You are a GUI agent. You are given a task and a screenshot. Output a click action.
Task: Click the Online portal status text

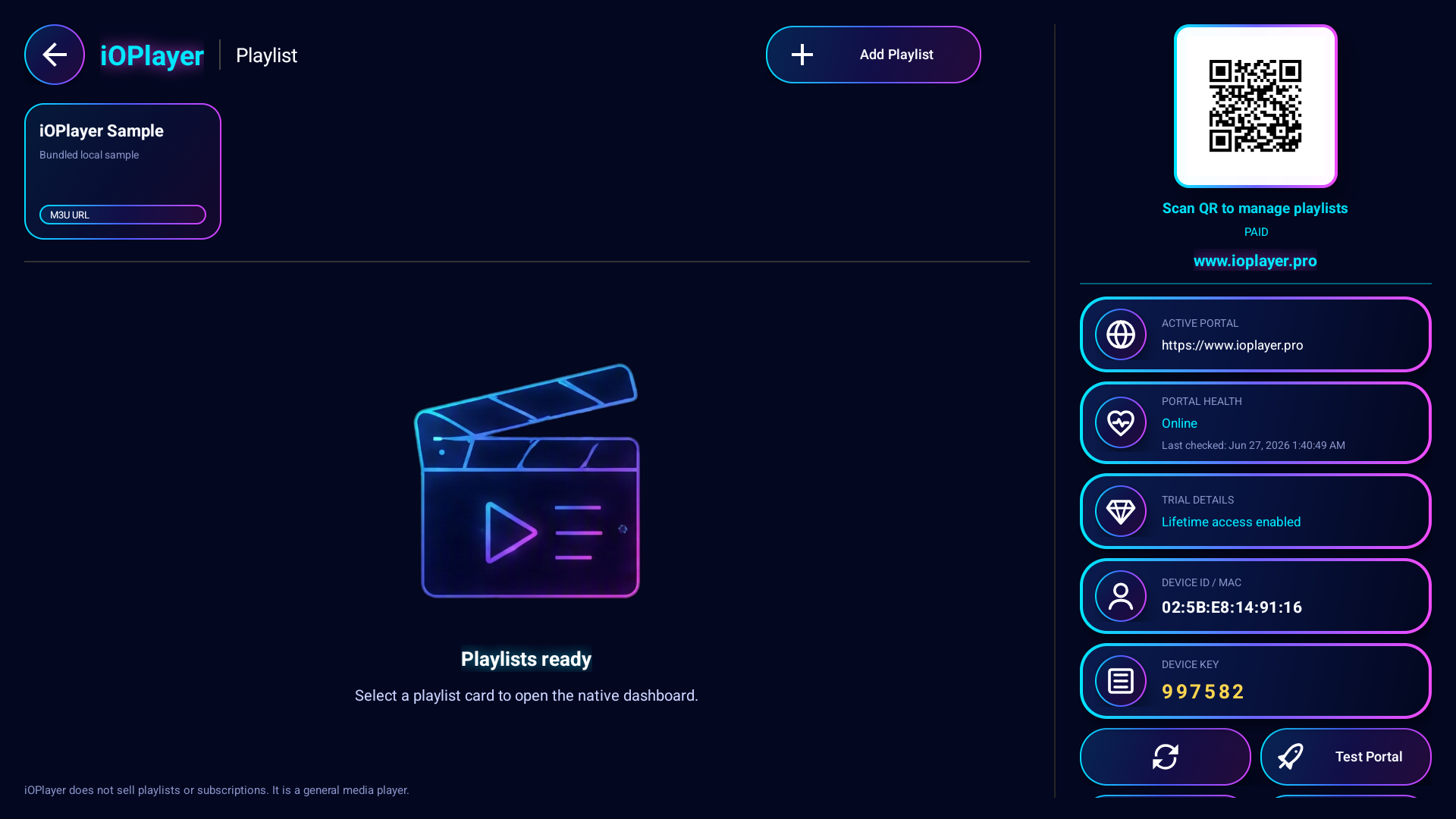point(1179,423)
